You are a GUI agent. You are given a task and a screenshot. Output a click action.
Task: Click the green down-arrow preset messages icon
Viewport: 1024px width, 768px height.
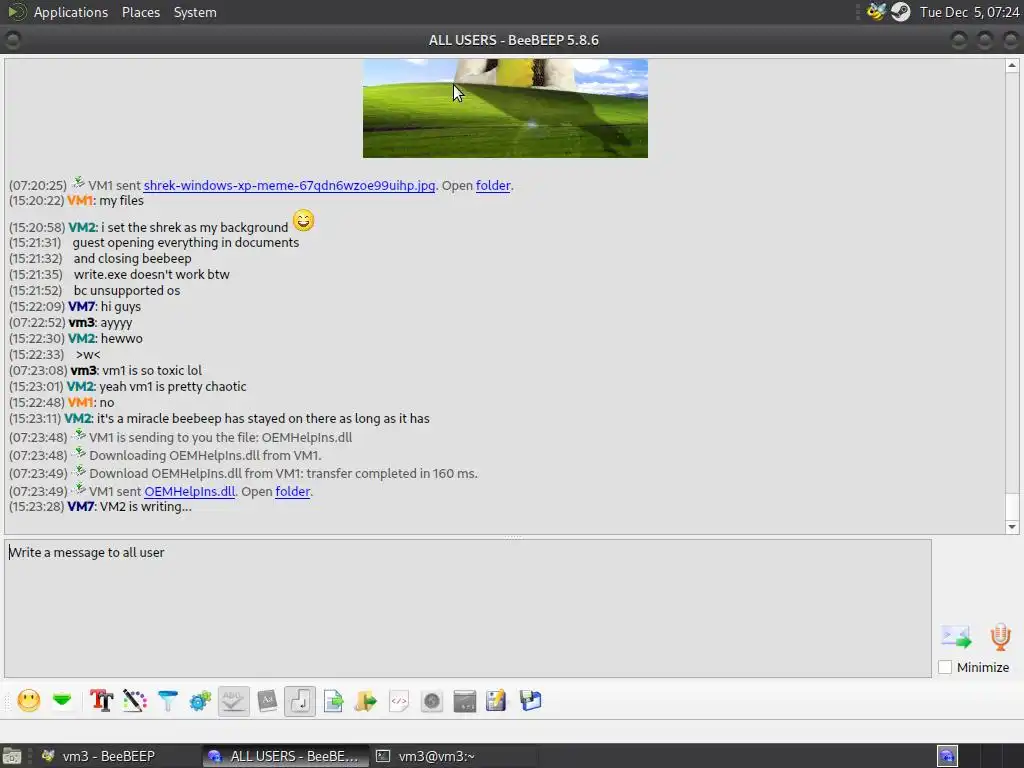coord(62,701)
